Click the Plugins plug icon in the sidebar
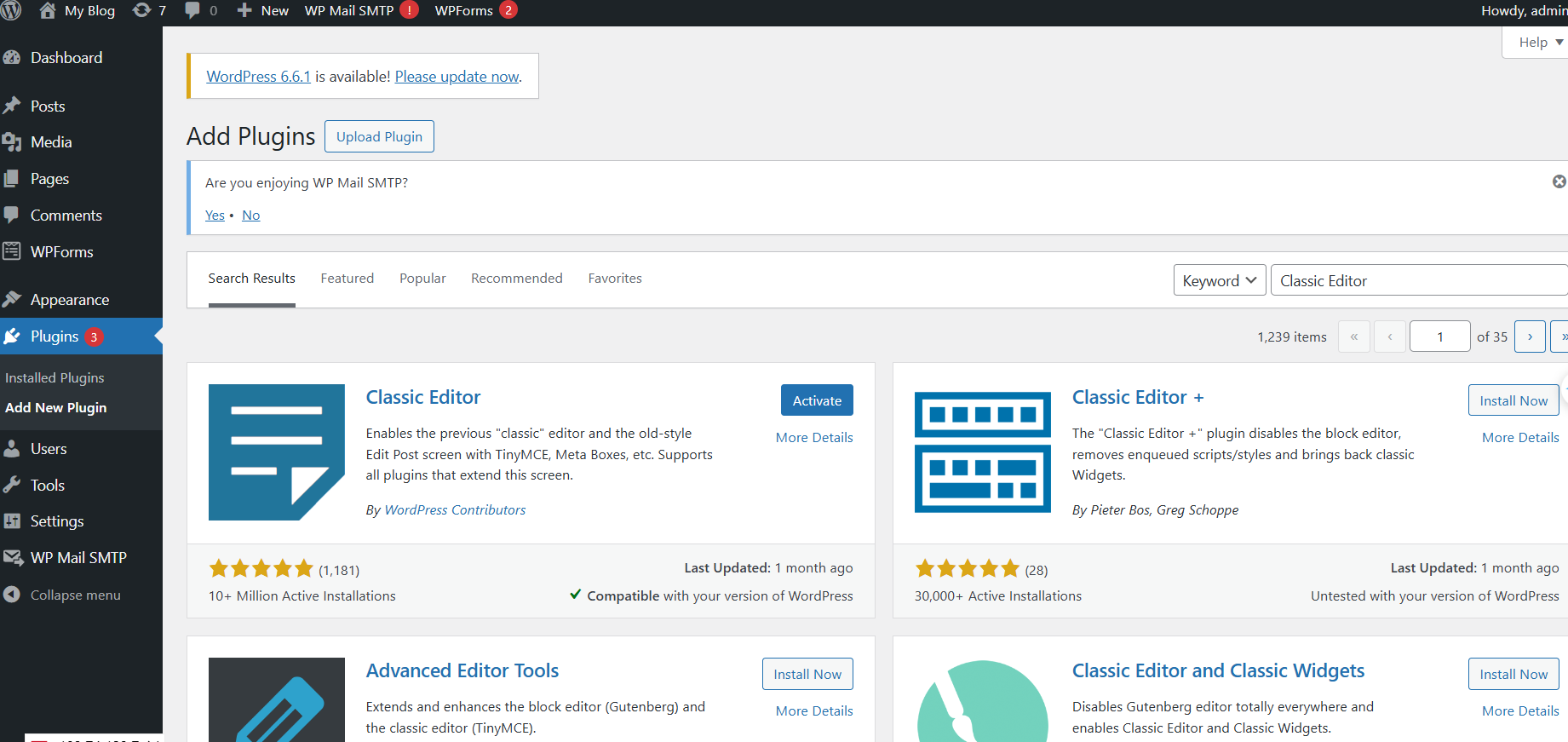 (x=12, y=336)
